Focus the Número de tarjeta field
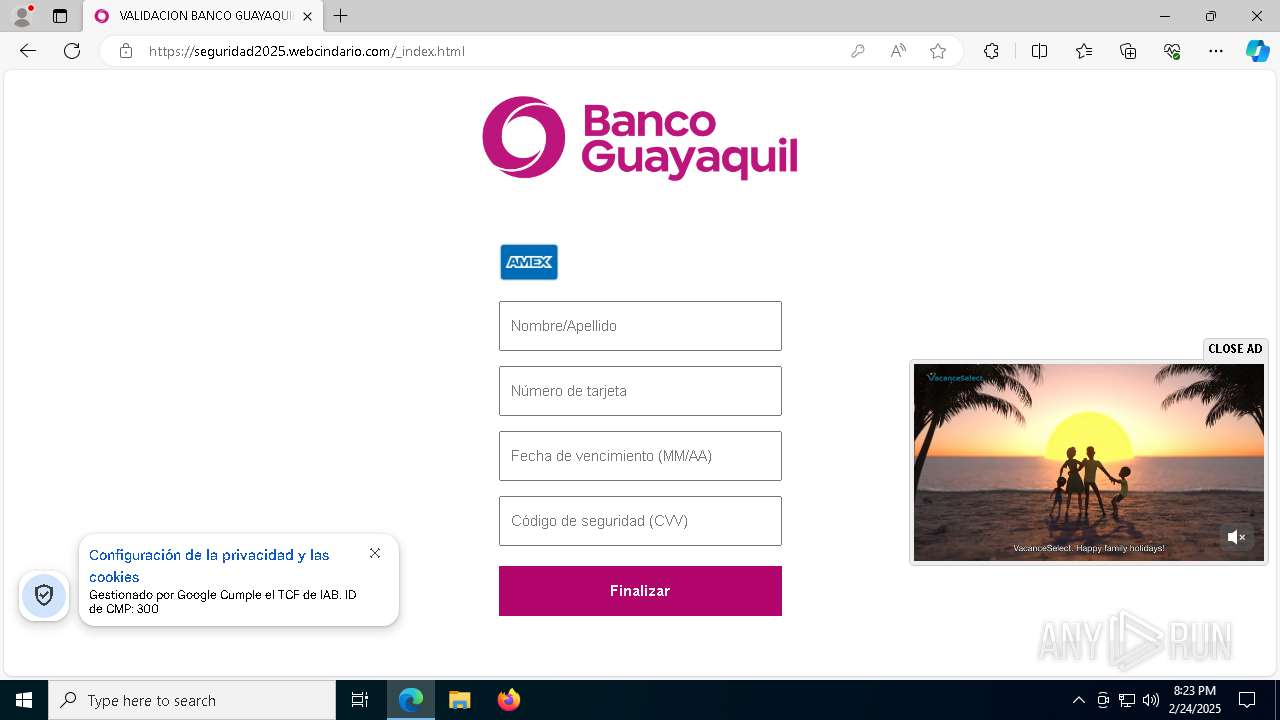The image size is (1280, 720). [x=640, y=391]
